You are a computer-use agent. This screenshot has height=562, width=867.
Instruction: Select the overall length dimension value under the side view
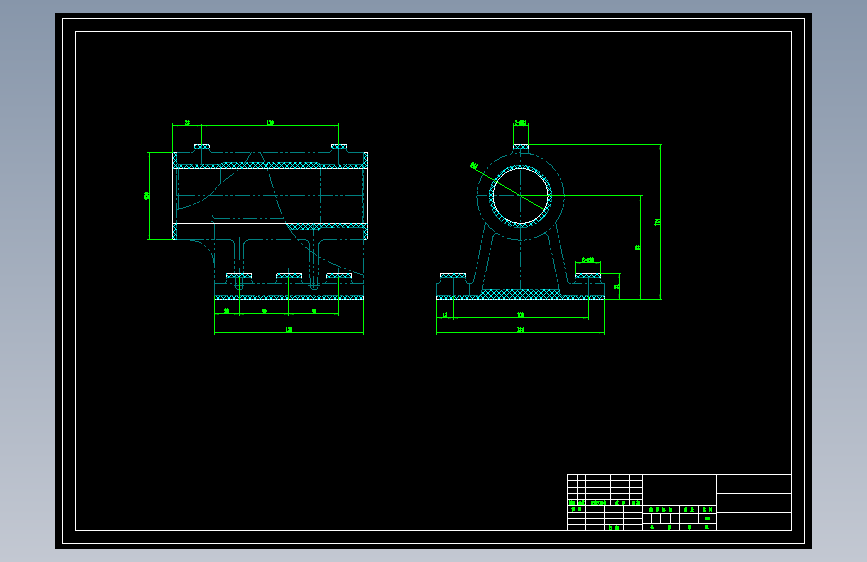[289, 329]
